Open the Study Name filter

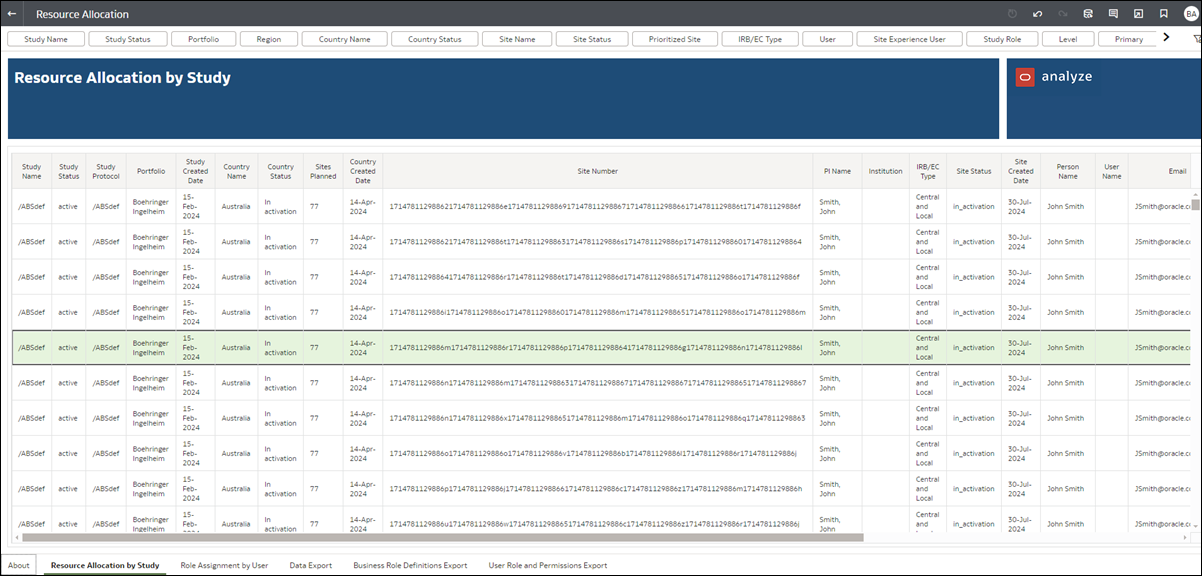click(x=46, y=39)
